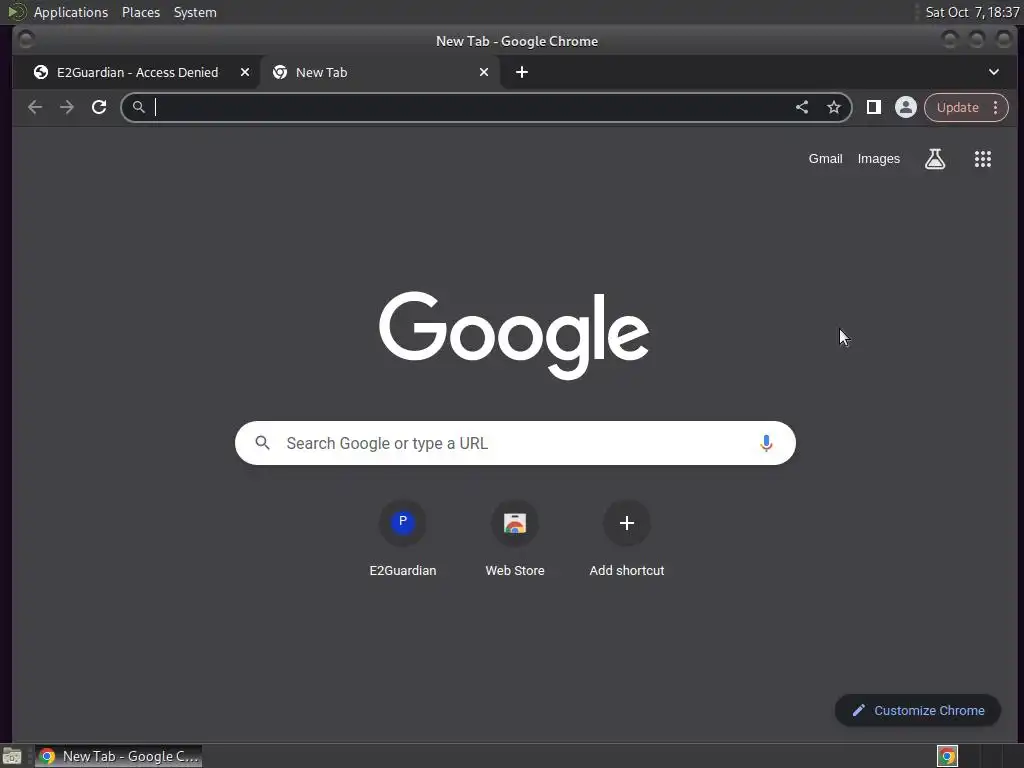The image size is (1024, 768).
Task: Close the New Tab tab
Action: [484, 72]
